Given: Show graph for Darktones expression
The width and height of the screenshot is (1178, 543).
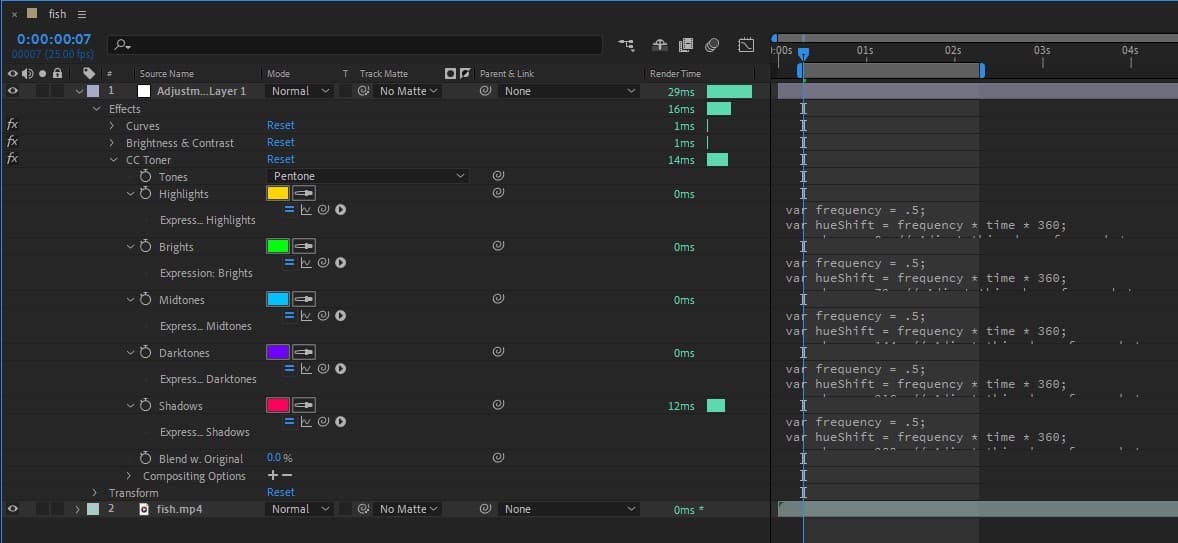Looking at the screenshot, I should [x=306, y=369].
